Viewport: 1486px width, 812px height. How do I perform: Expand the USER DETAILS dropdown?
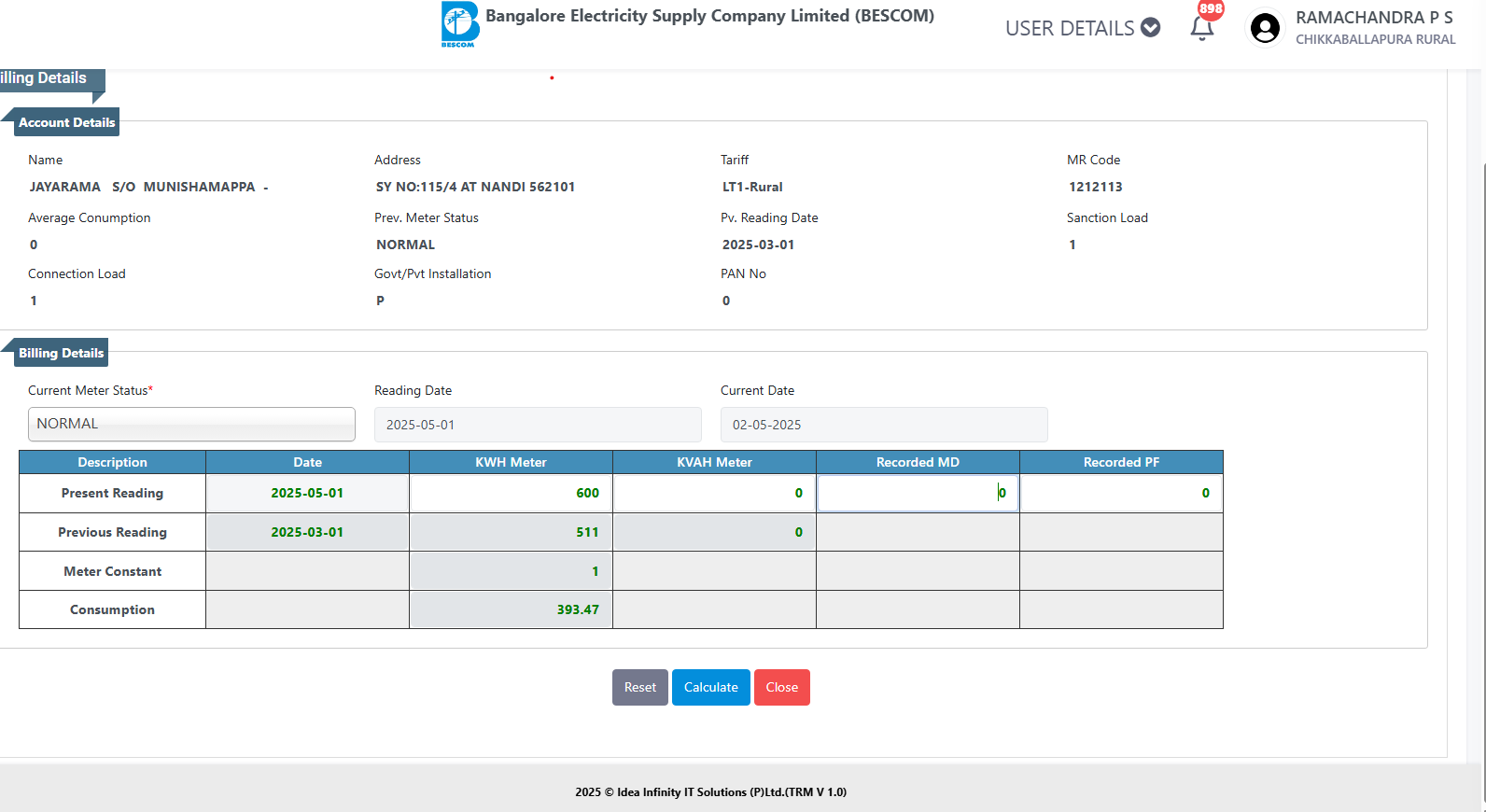[1083, 28]
